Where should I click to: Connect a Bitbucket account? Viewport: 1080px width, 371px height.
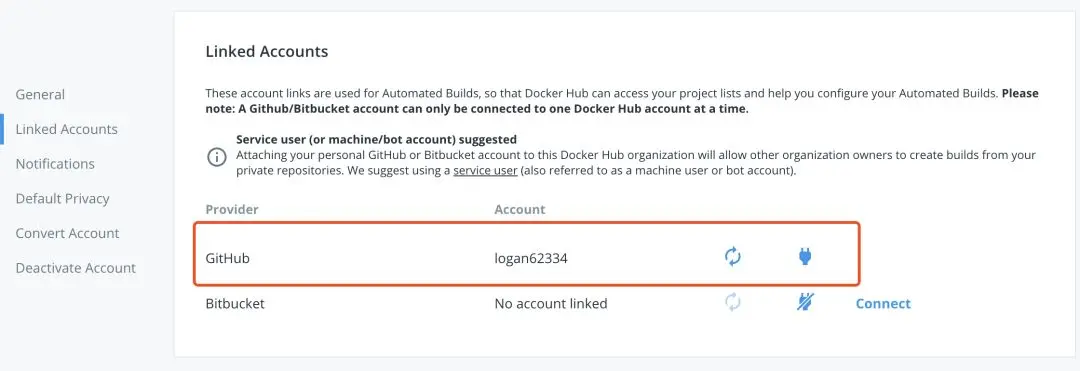pos(883,304)
